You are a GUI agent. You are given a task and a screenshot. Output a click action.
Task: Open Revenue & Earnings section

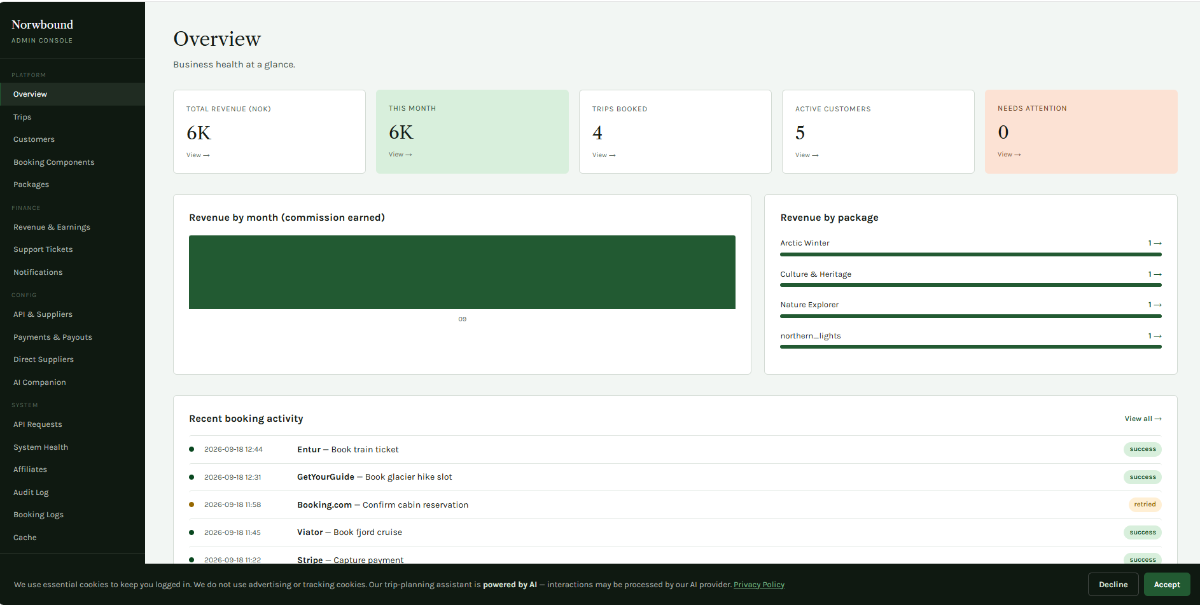click(52, 227)
